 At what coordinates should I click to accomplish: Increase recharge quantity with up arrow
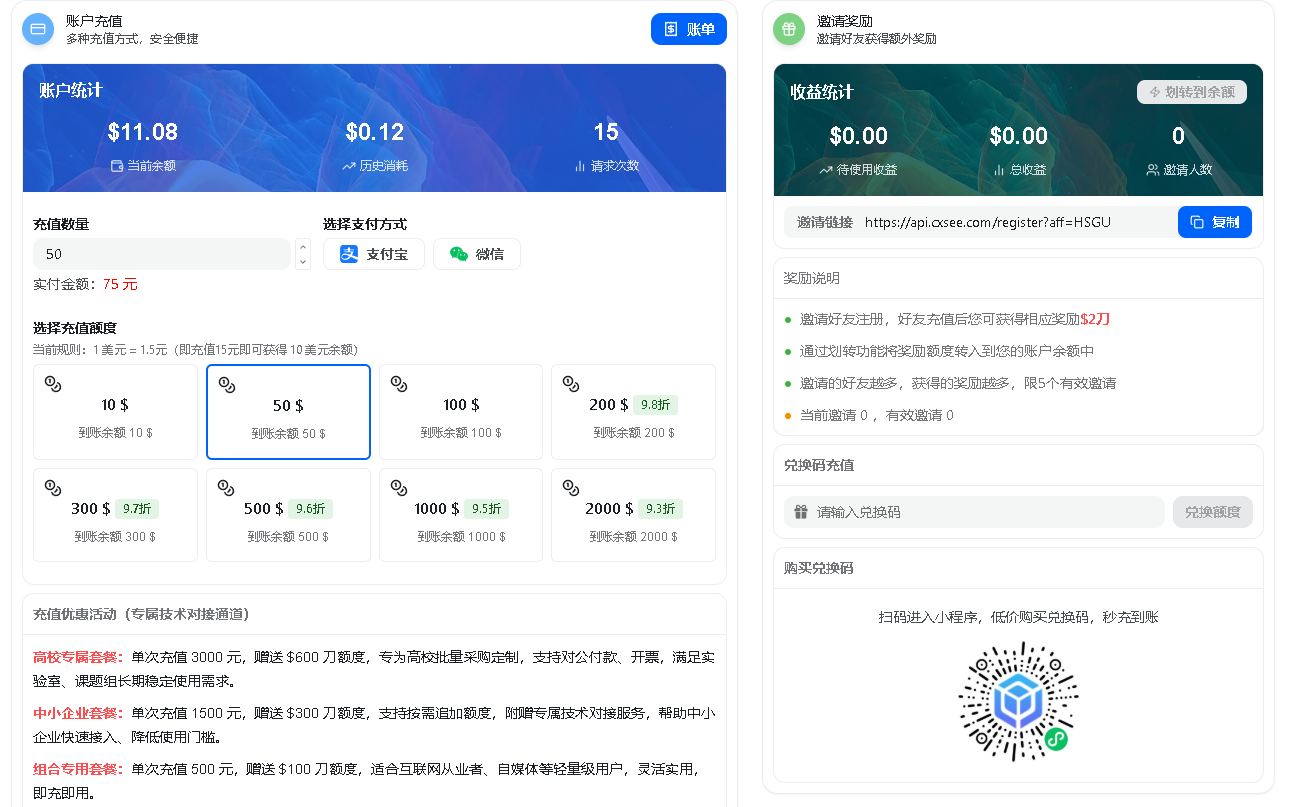tap(303, 246)
